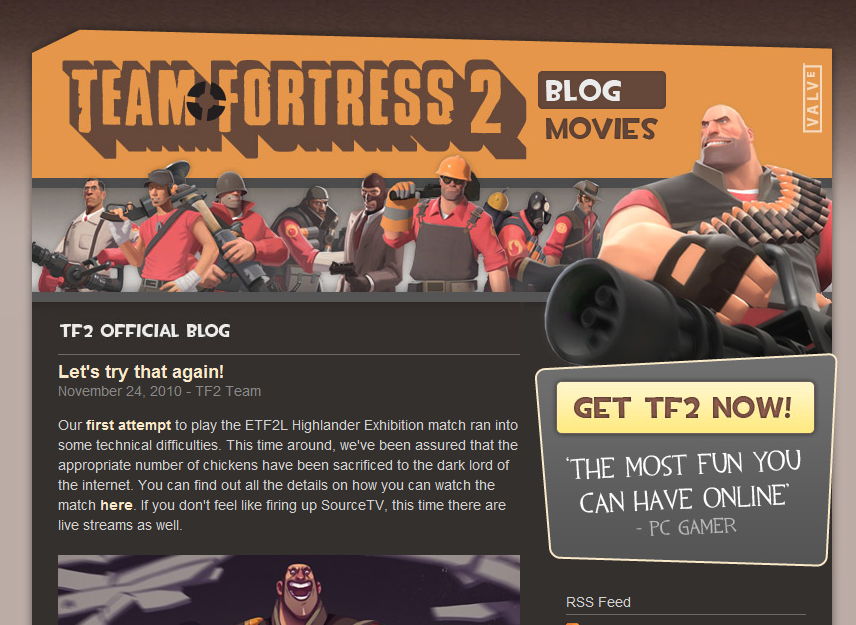This screenshot has height=625, width=856.
Task: Switch to the BLOG tab
Action: coord(602,90)
